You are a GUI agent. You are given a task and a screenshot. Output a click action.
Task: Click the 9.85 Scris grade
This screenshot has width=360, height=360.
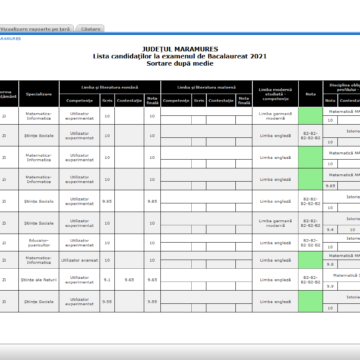(107, 201)
